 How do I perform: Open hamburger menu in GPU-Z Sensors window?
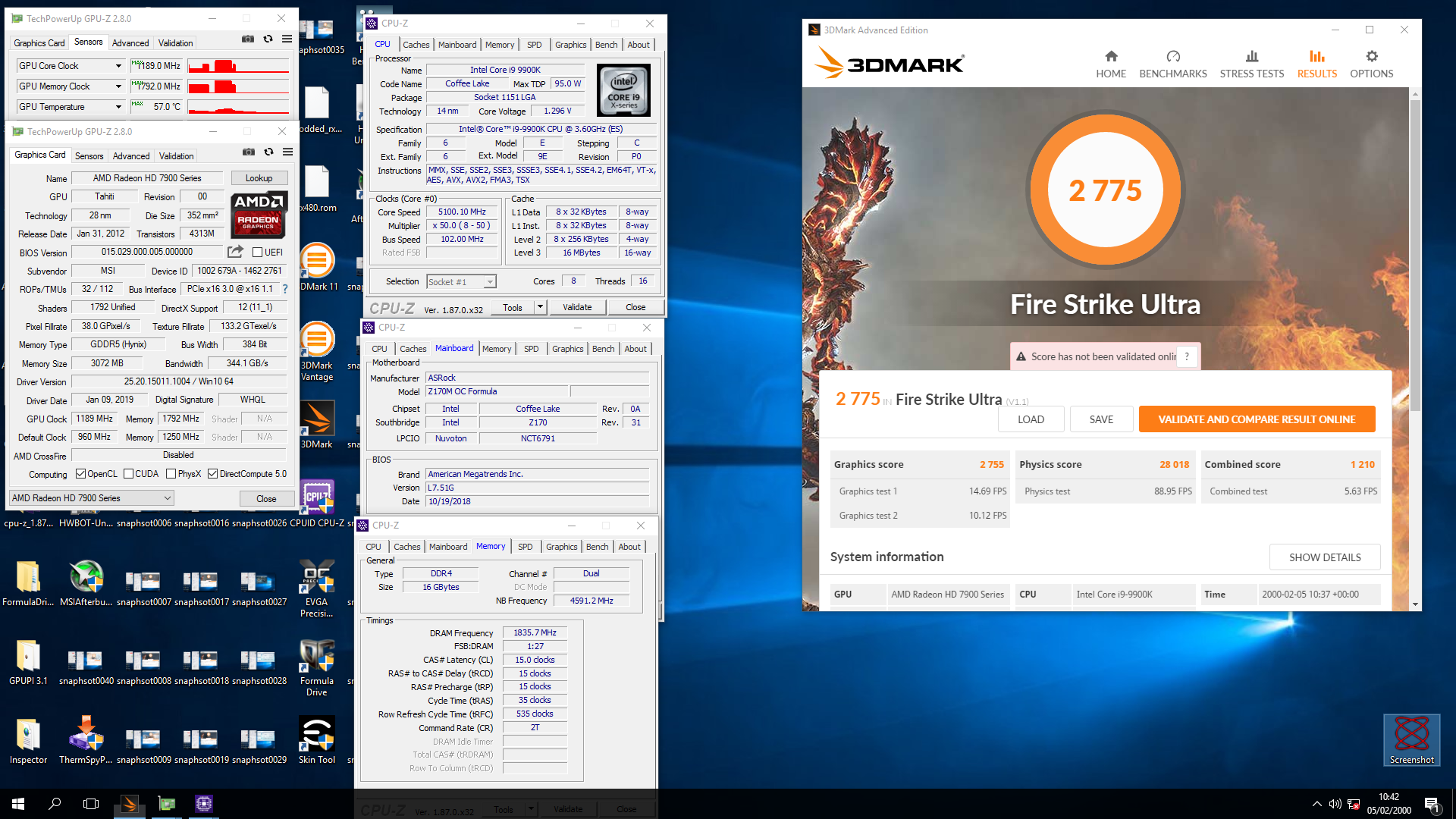tap(287, 39)
